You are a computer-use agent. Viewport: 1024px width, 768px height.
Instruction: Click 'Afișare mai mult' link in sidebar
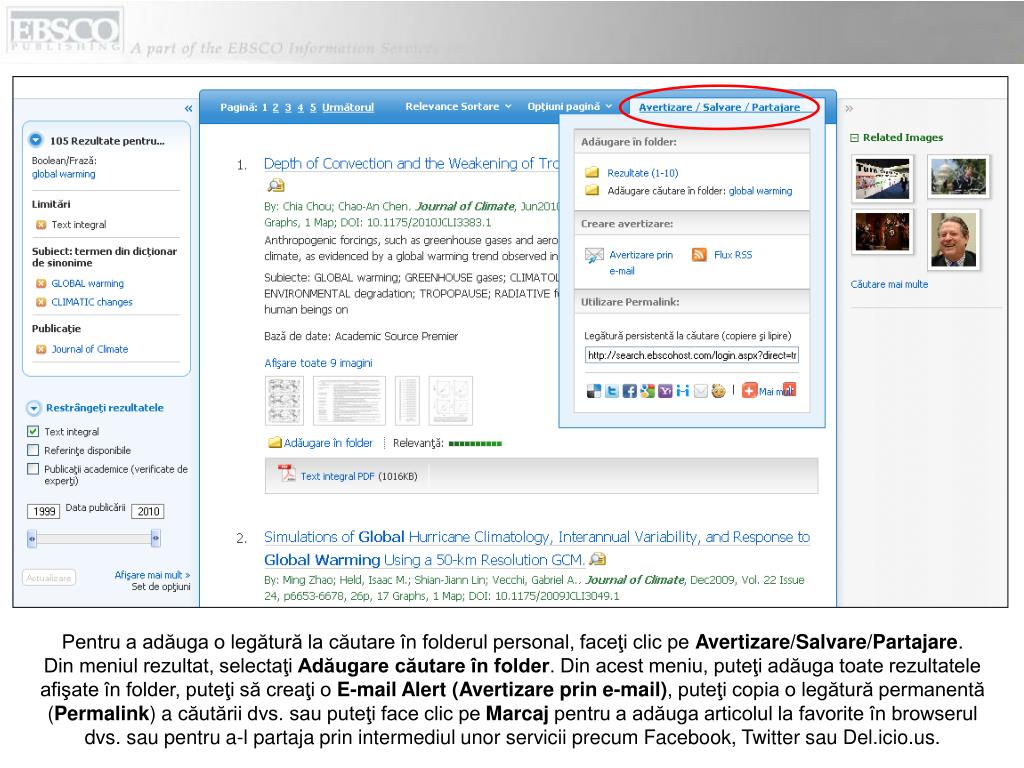152,575
